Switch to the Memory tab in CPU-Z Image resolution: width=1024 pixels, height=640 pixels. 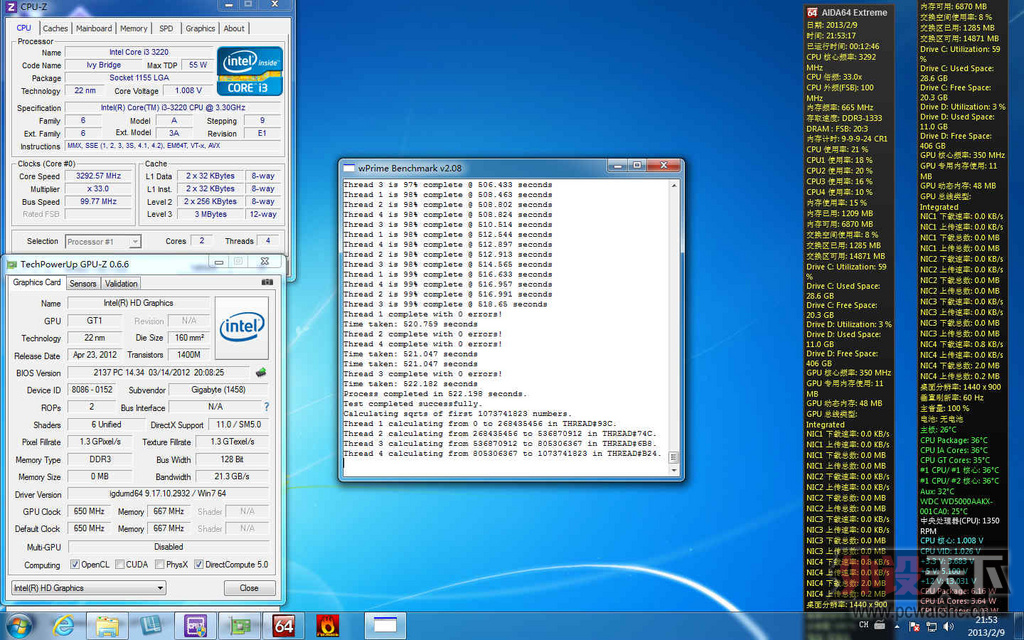point(134,29)
